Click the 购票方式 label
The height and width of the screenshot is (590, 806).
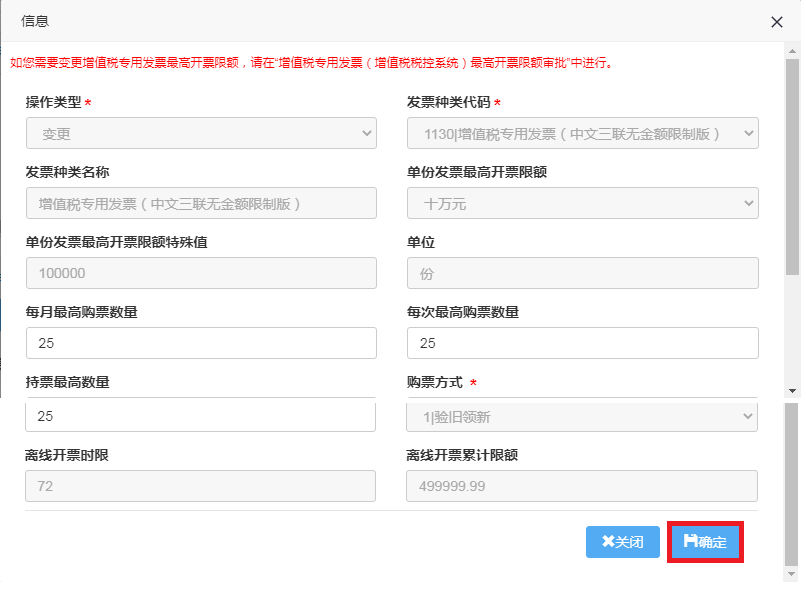435,382
